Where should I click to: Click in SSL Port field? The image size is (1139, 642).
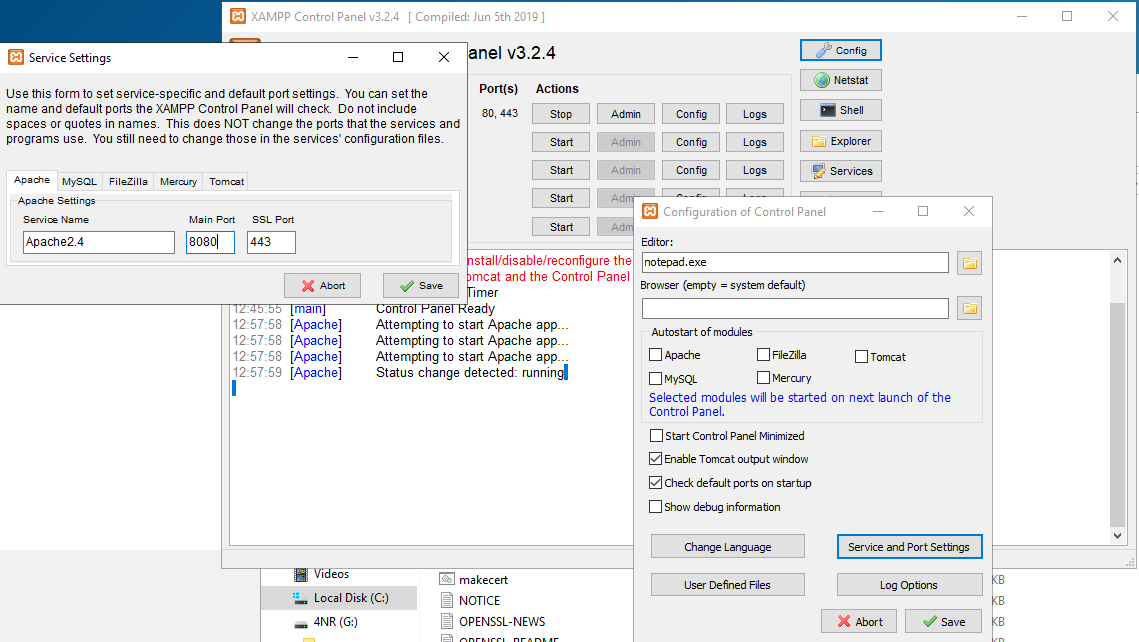coord(271,242)
